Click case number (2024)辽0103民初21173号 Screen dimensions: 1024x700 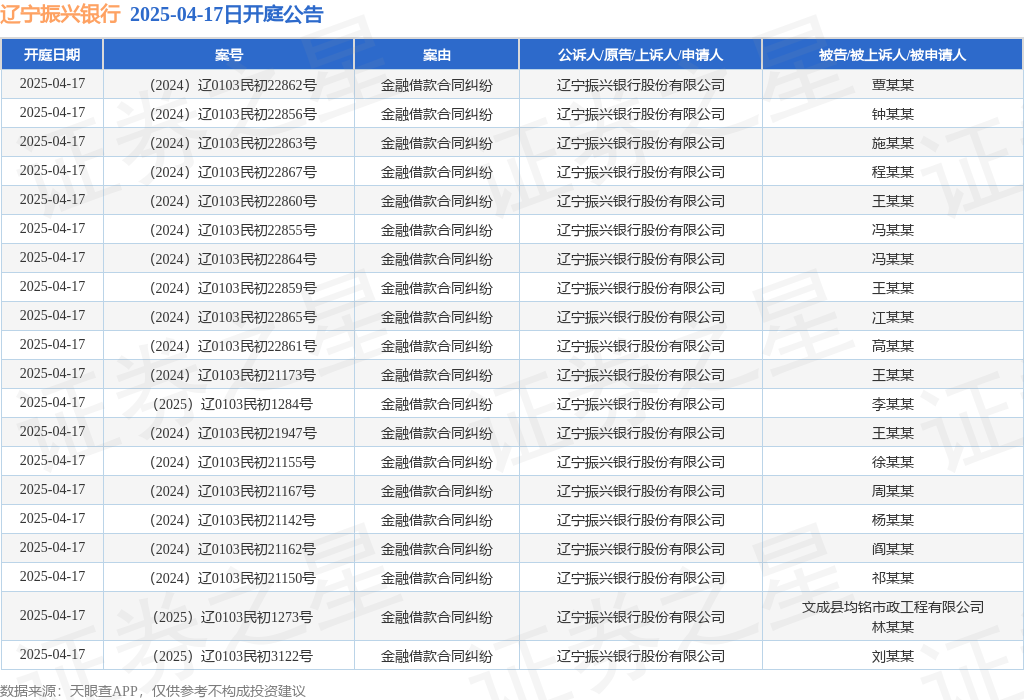pyautogui.click(x=232, y=375)
